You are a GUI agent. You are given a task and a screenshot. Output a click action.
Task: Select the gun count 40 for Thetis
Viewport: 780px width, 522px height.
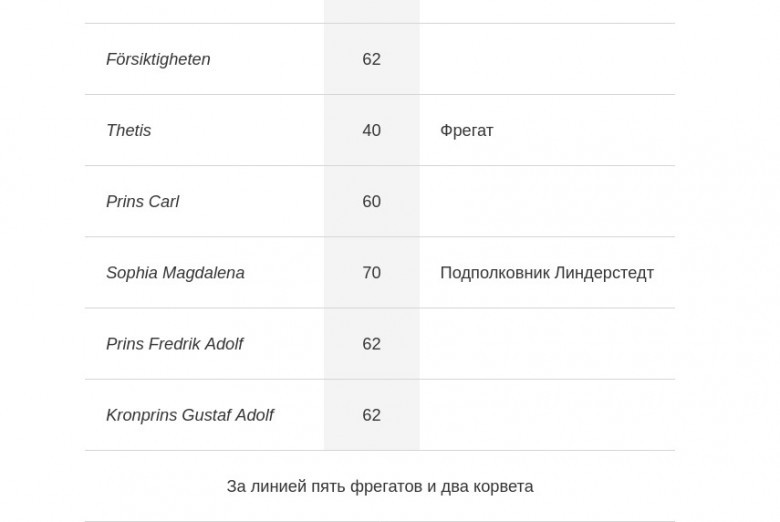pyautogui.click(x=372, y=130)
